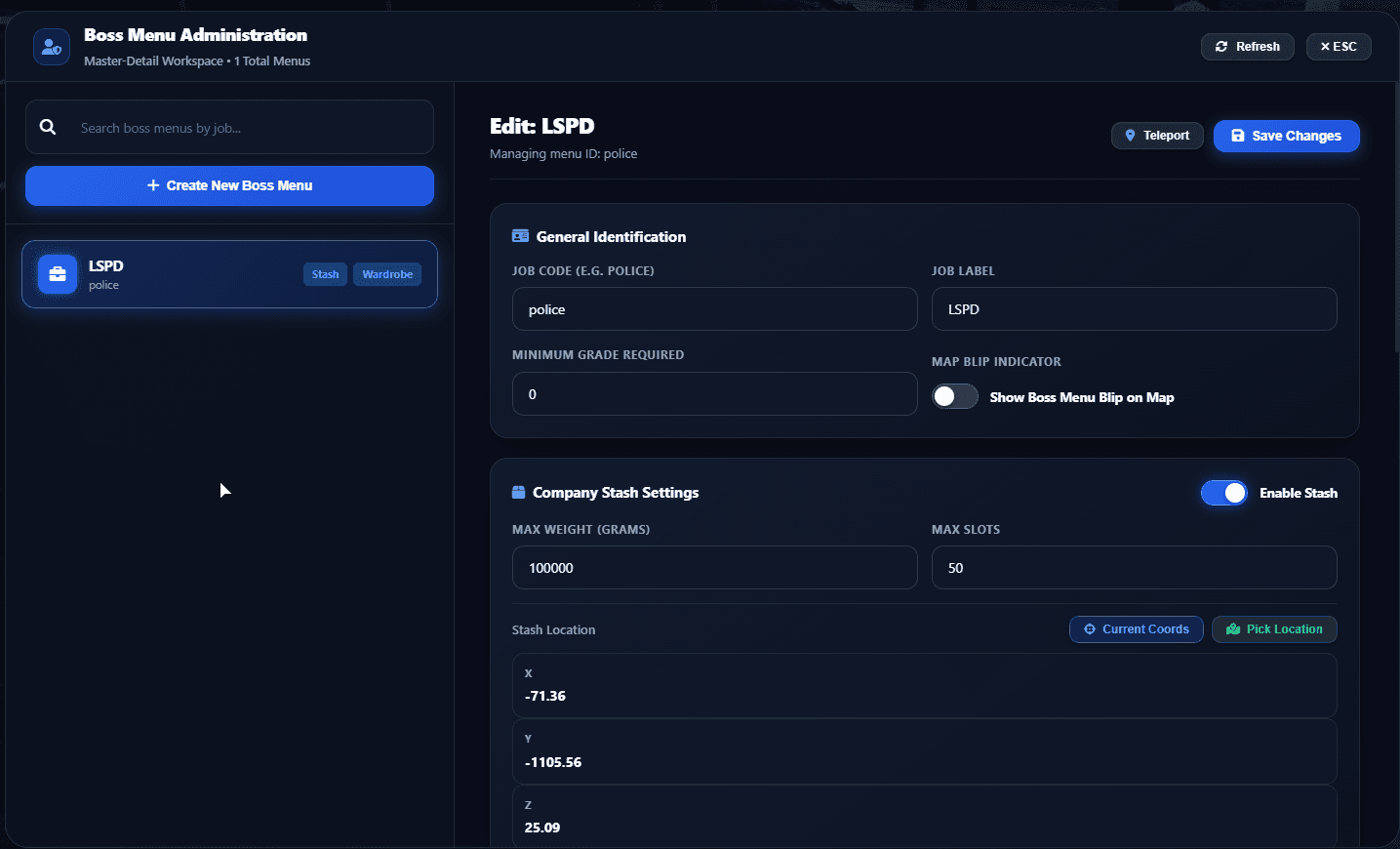
Task: Click the Minimum Grade Required field
Action: pyautogui.click(x=715, y=394)
